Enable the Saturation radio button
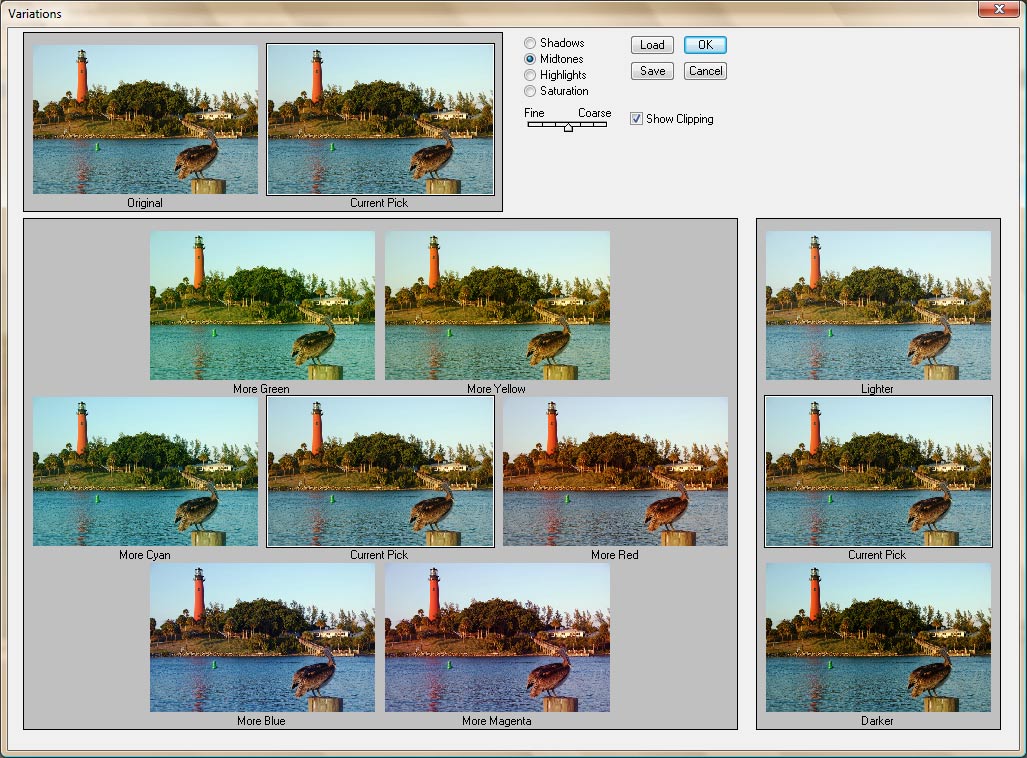This screenshot has height=758, width=1027. [530, 91]
